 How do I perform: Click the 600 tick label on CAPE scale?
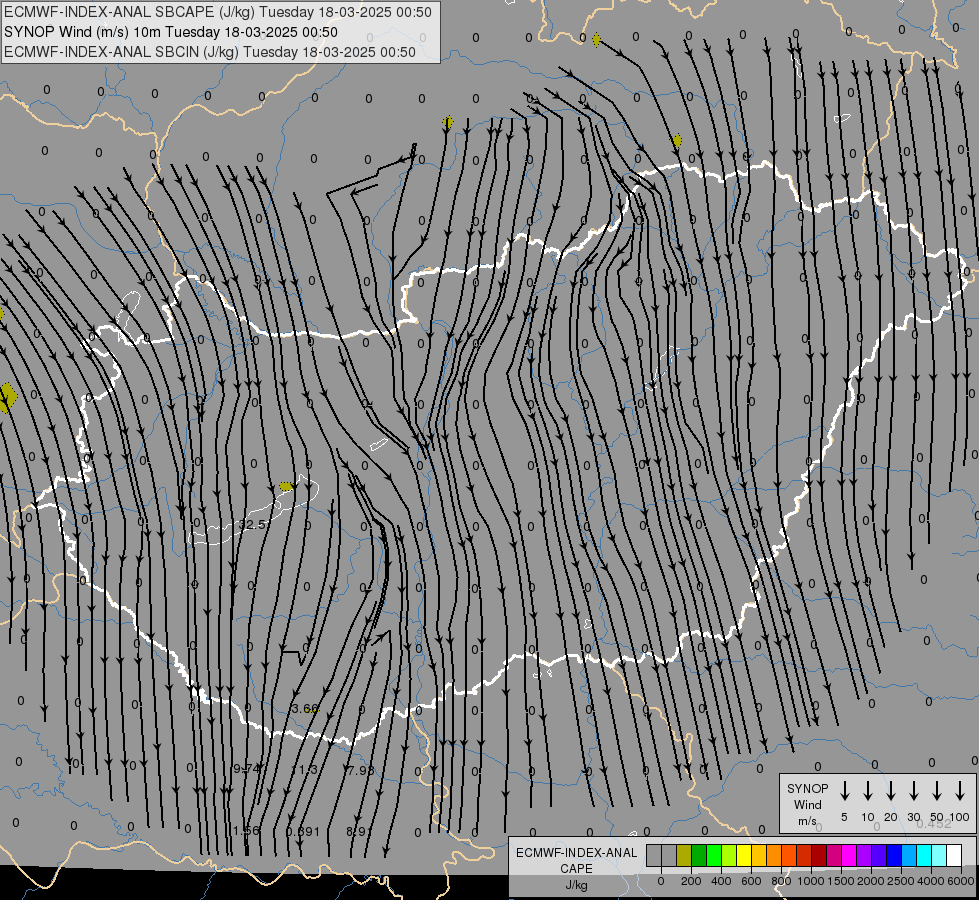(x=751, y=881)
